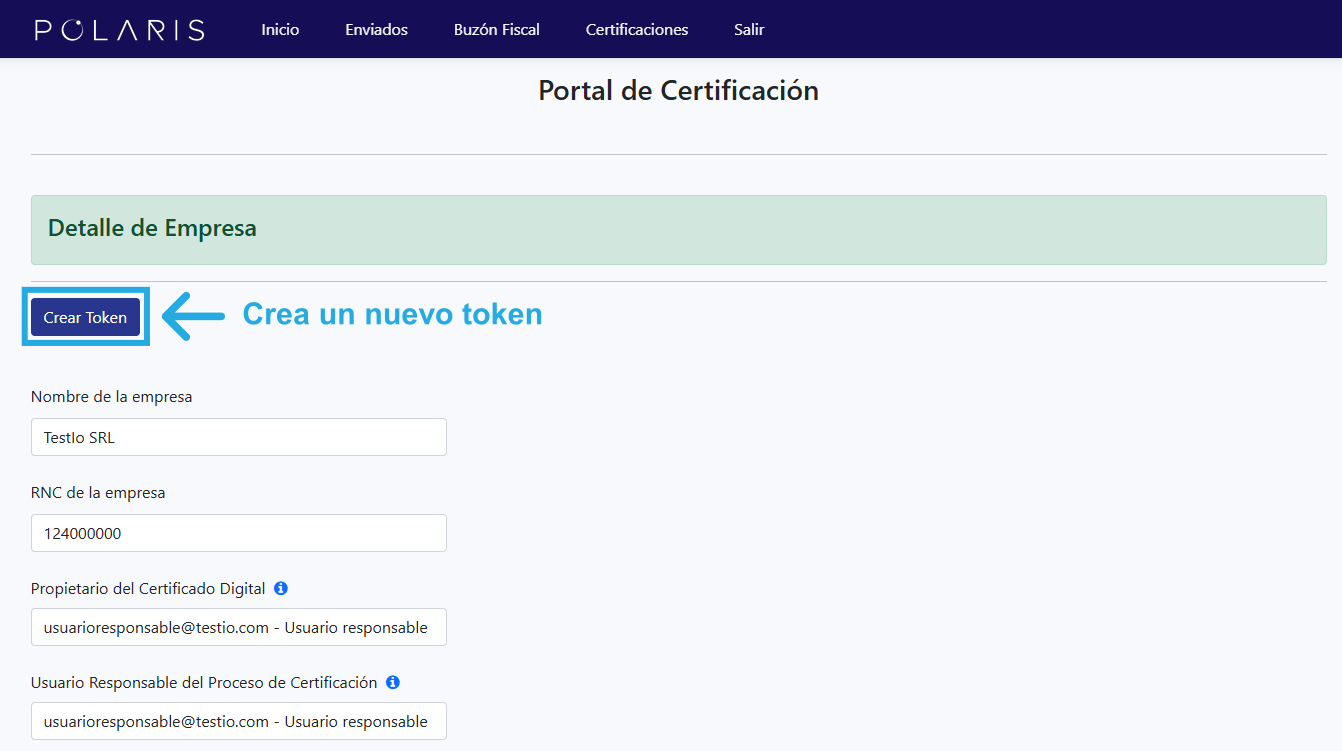The width and height of the screenshot is (1342, 751).
Task: Log out using the Salir link
Action: pos(749,30)
